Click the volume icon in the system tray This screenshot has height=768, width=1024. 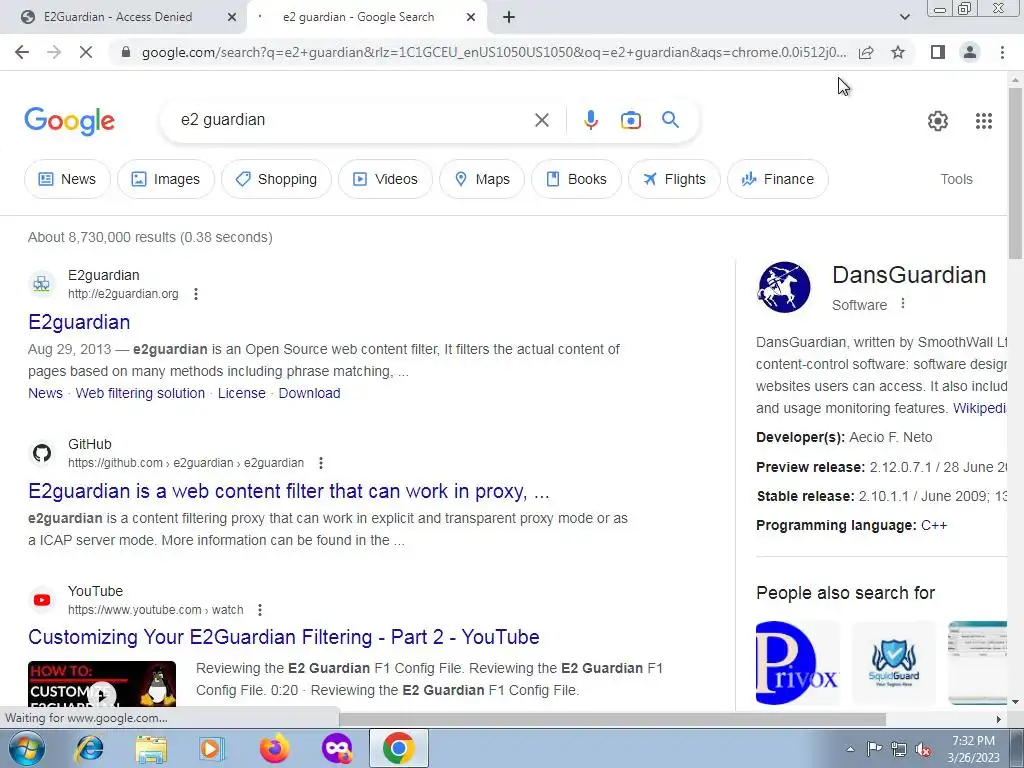coord(923,750)
